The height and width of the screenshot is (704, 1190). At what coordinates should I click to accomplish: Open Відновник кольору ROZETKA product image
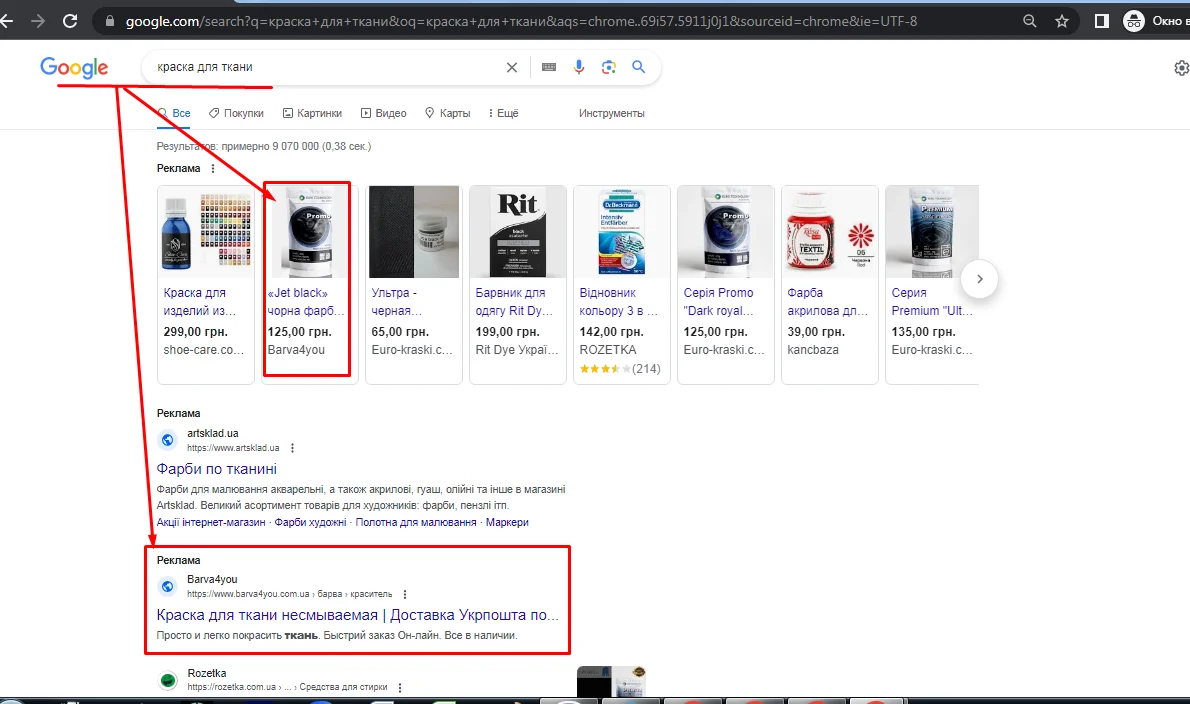point(622,231)
